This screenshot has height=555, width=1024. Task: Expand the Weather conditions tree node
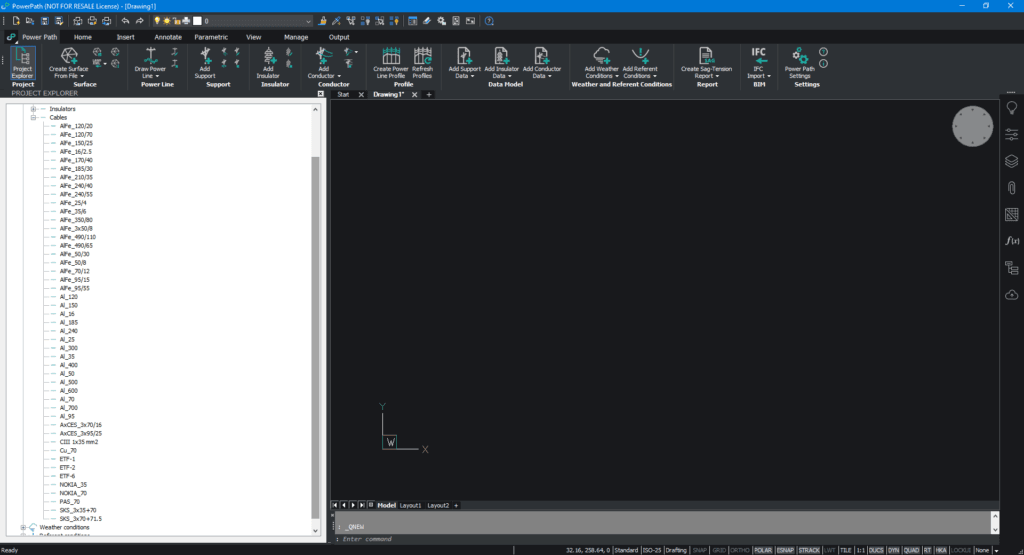[x=23, y=528]
